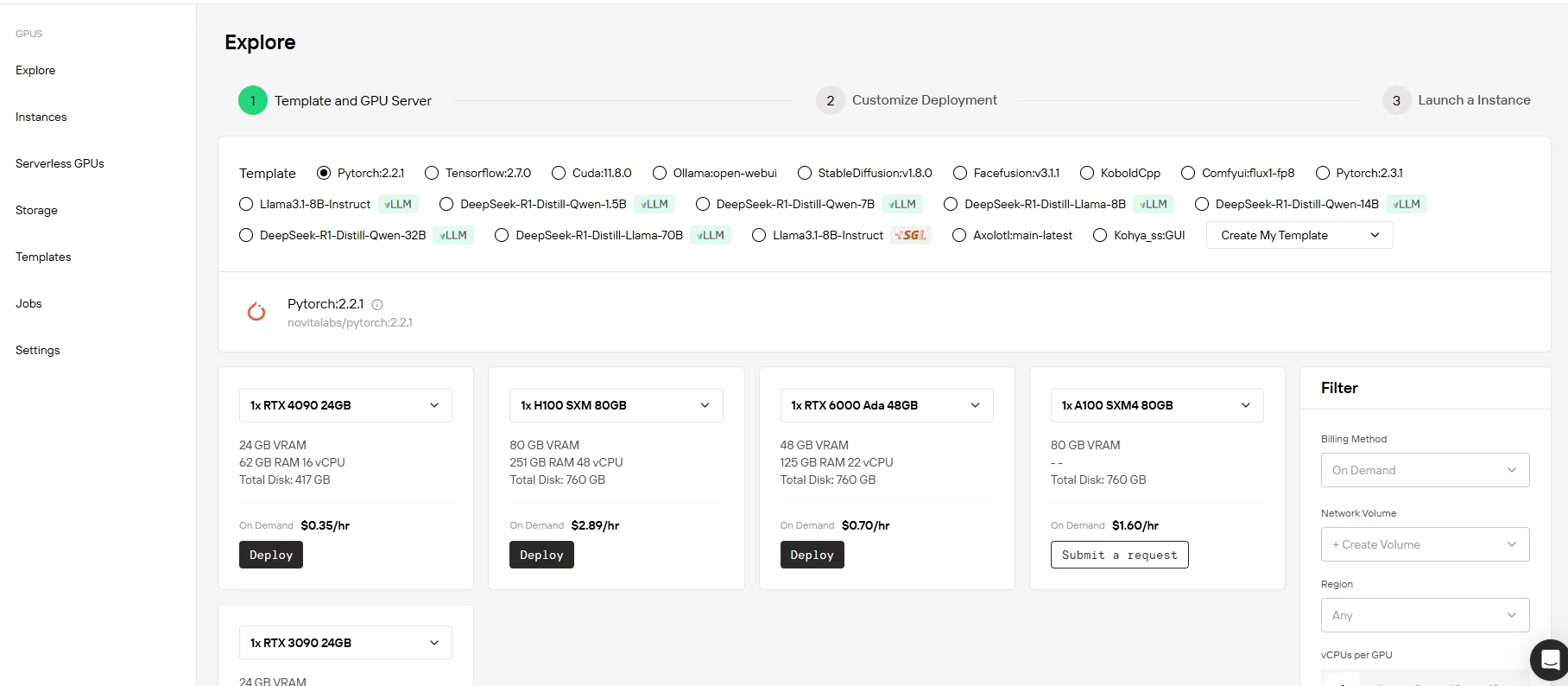Open Templates in sidebar
The width and height of the screenshot is (1568, 686).
click(43, 257)
